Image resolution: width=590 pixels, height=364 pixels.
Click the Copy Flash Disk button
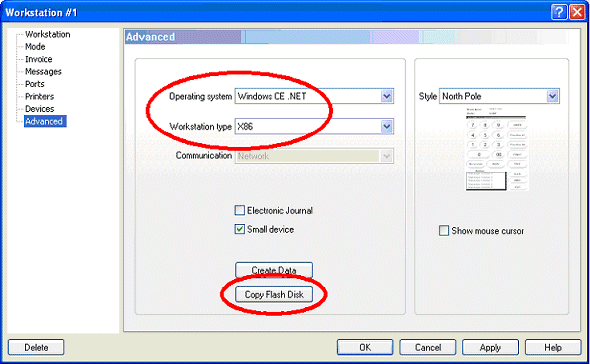[x=274, y=294]
